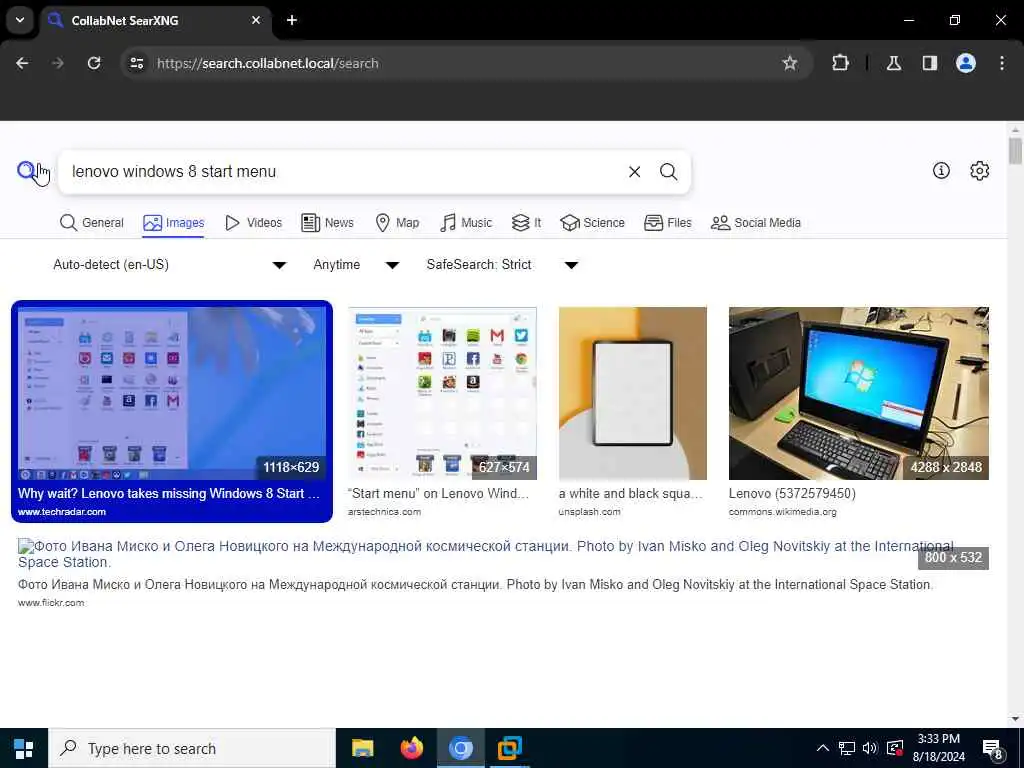The image size is (1024, 768).
Task: Open the Map tab
Action: coord(397,223)
